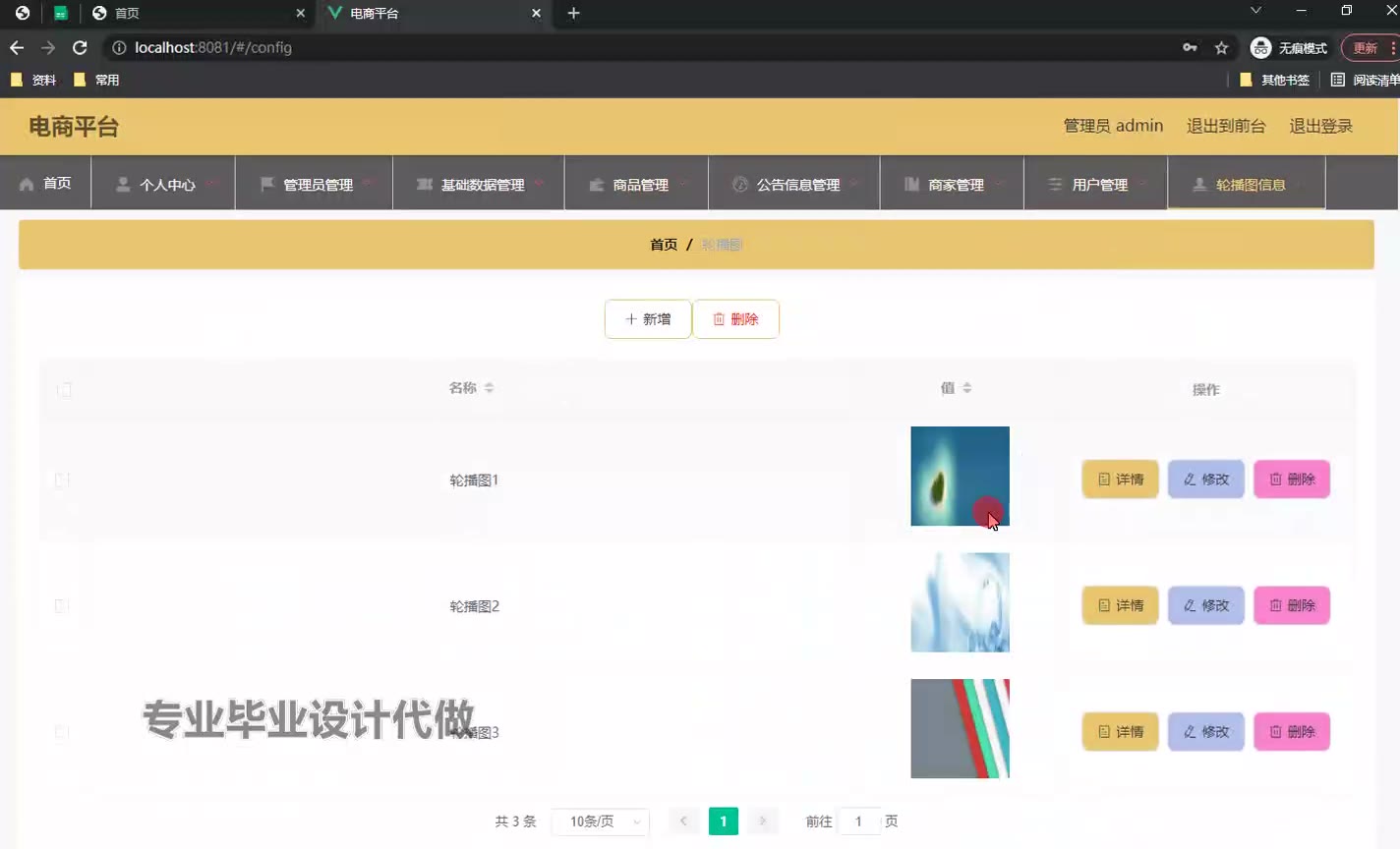1400x849 pixels.
Task: Open the 10条/页 page size dropdown
Action: coord(601,821)
